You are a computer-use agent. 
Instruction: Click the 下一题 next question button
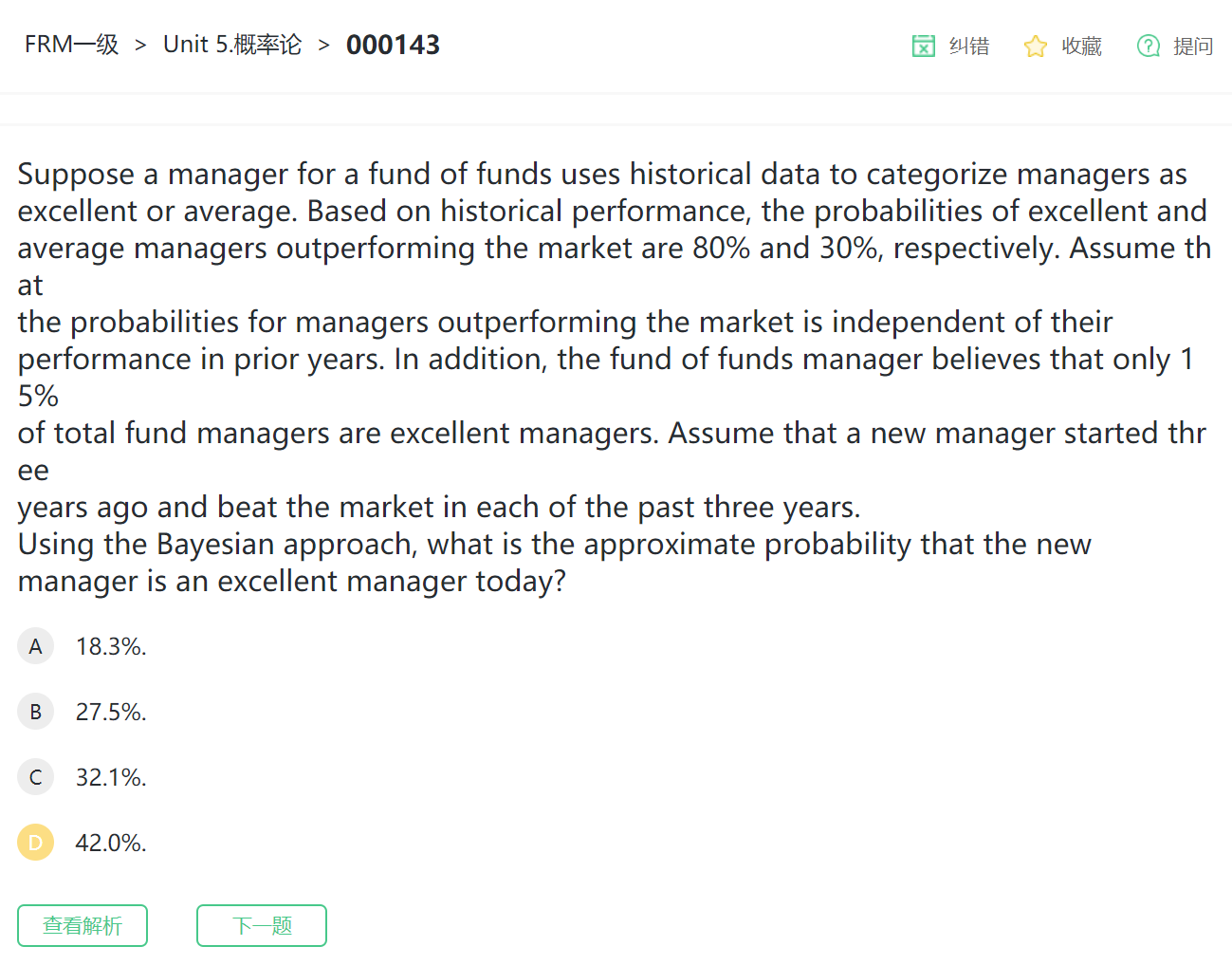click(x=262, y=925)
